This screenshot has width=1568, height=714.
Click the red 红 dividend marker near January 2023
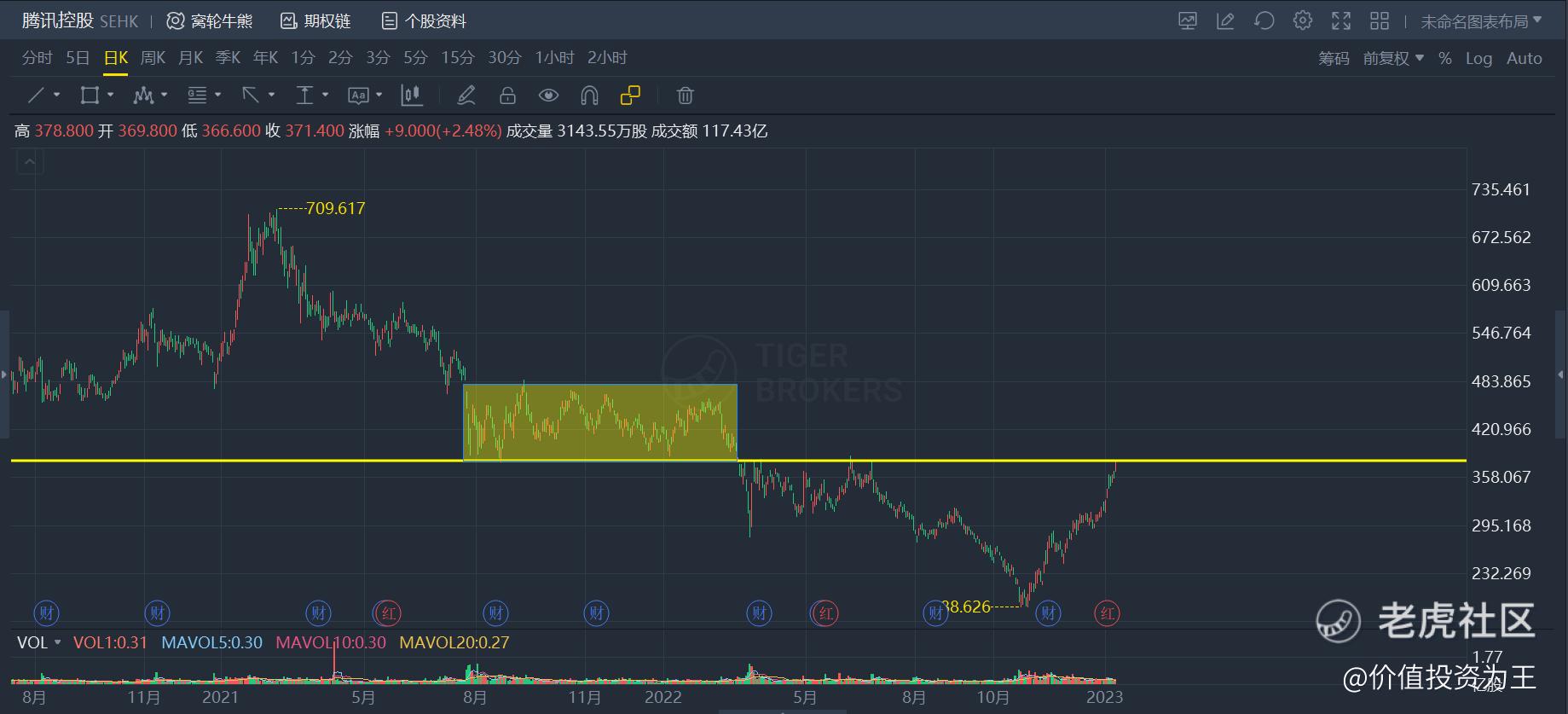point(1107,612)
